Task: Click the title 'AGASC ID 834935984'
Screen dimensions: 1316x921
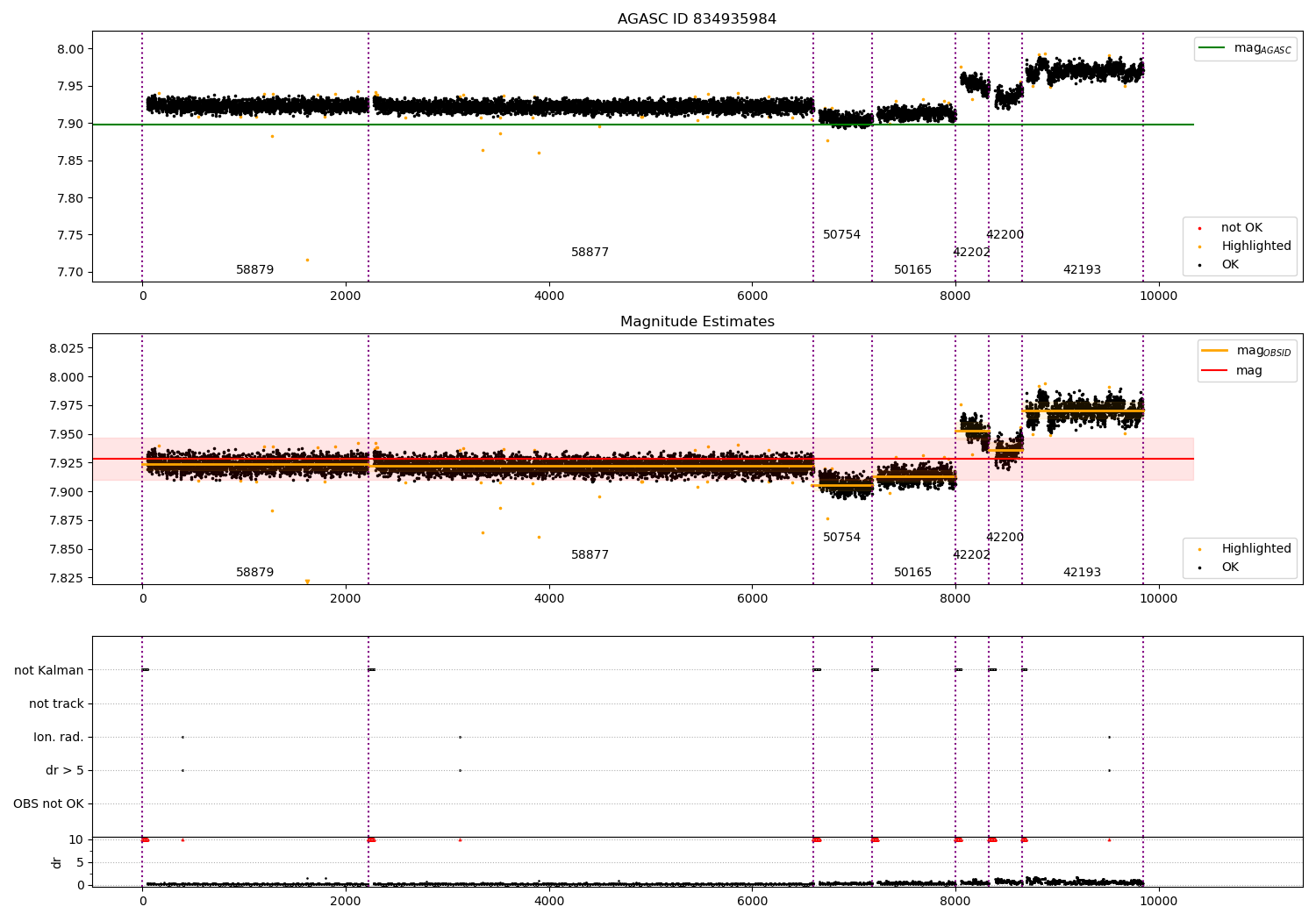Action: tap(697, 19)
